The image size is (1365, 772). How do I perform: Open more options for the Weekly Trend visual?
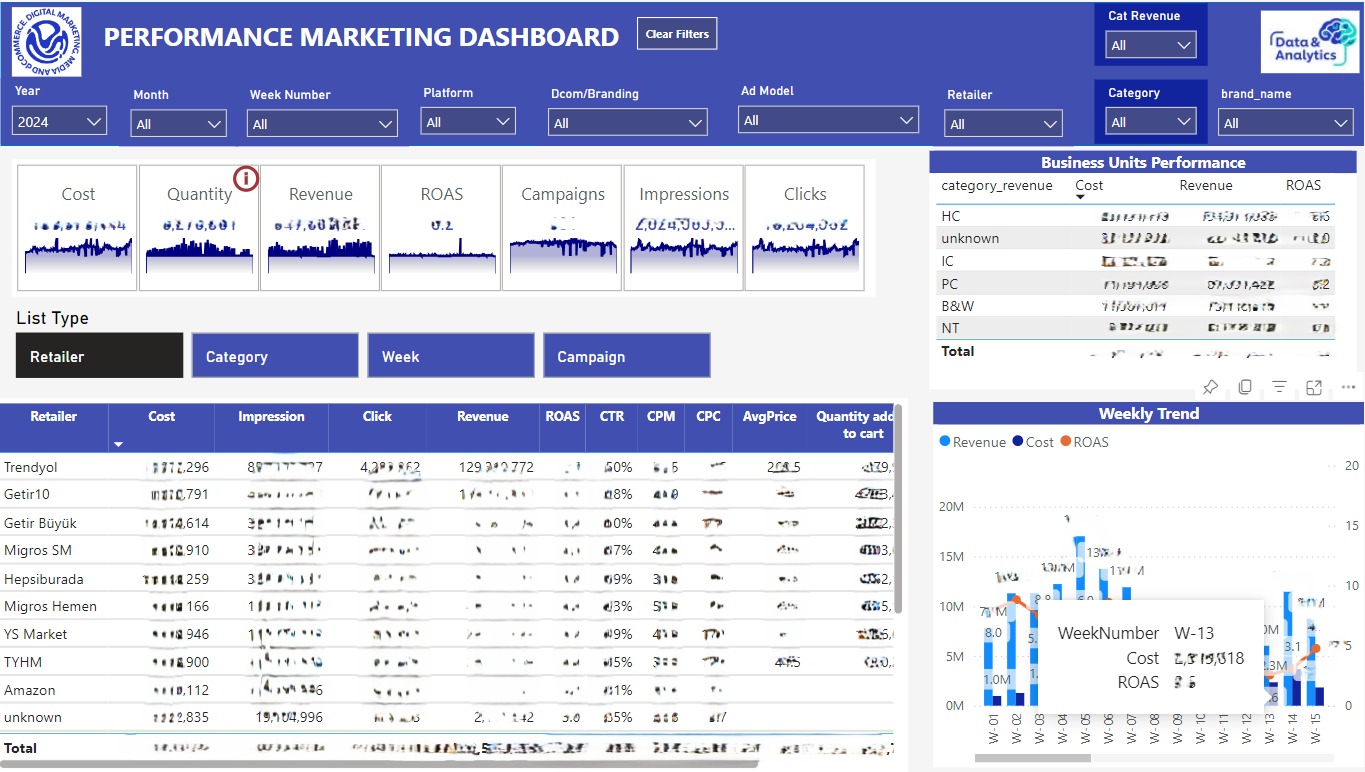[x=1348, y=387]
